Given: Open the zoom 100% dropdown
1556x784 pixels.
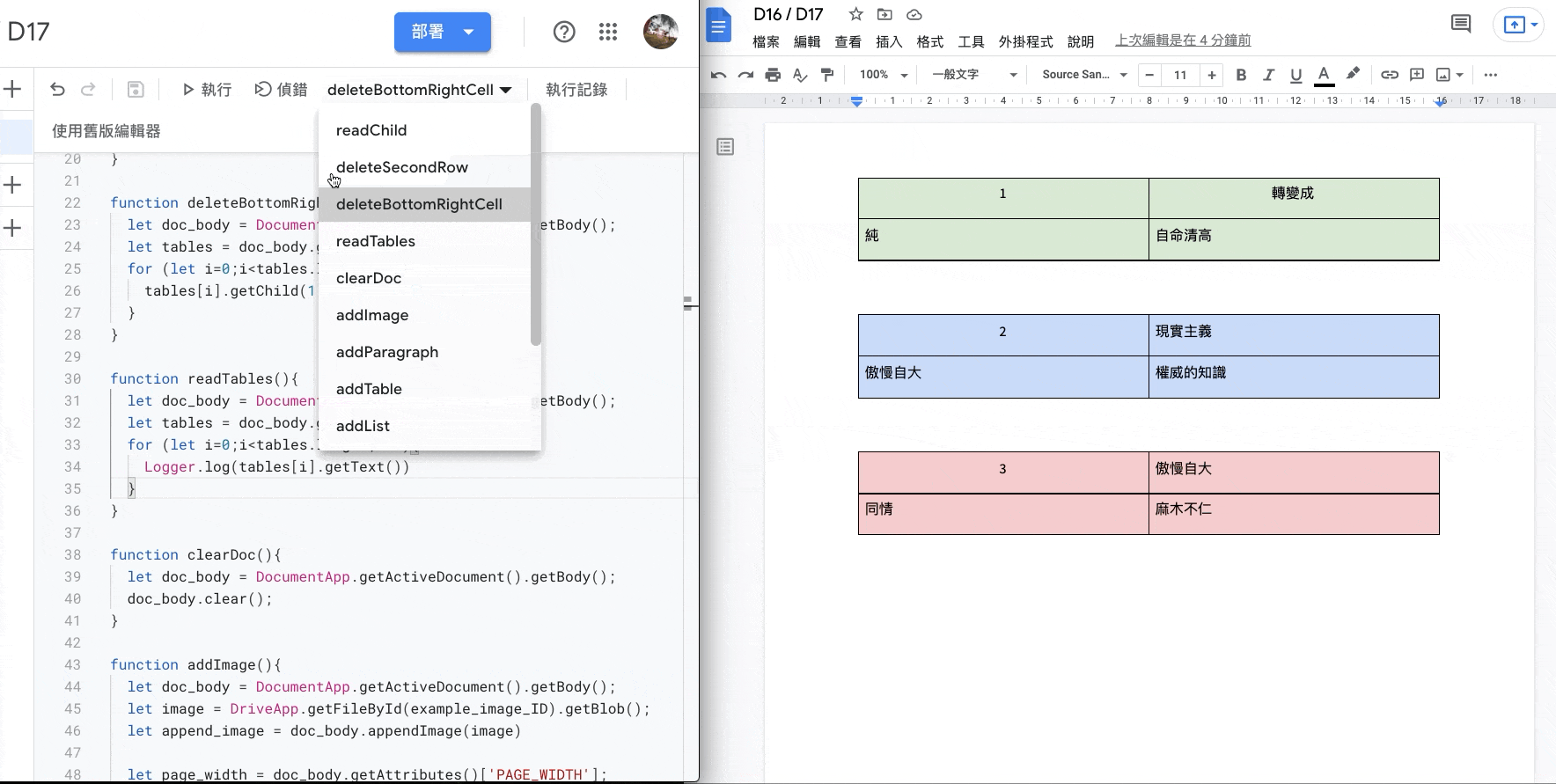Looking at the screenshot, I should (x=883, y=75).
